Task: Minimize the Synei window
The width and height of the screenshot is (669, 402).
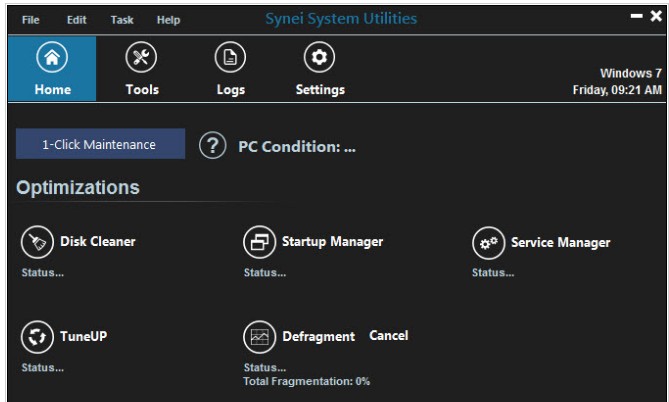Action: click(637, 16)
